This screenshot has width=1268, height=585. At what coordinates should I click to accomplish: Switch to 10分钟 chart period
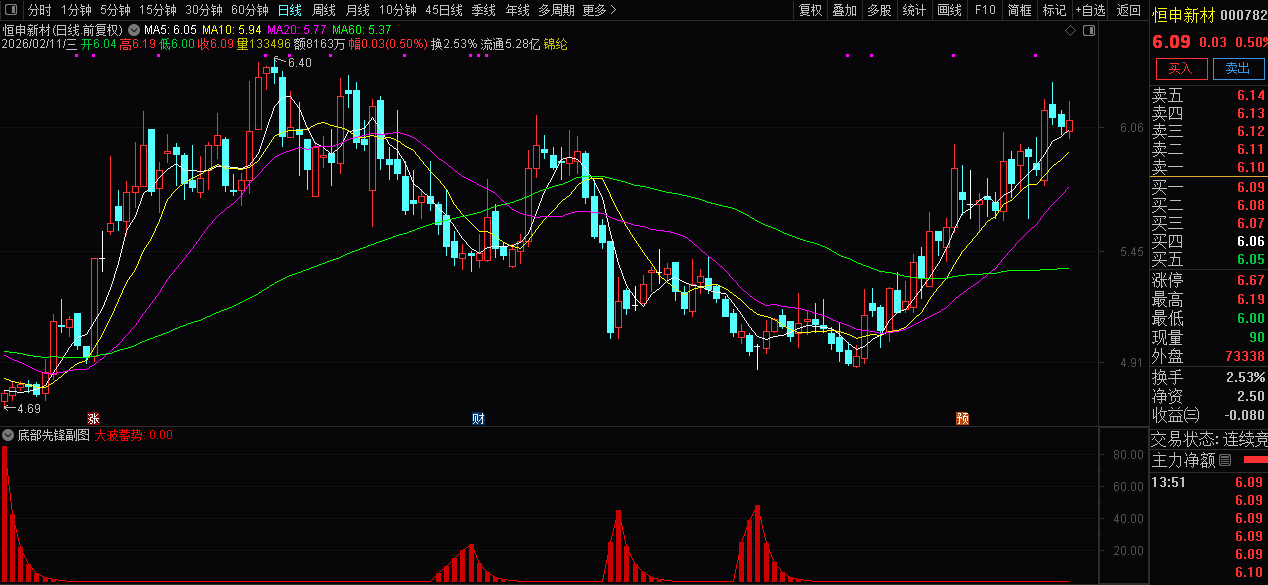point(398,10)
